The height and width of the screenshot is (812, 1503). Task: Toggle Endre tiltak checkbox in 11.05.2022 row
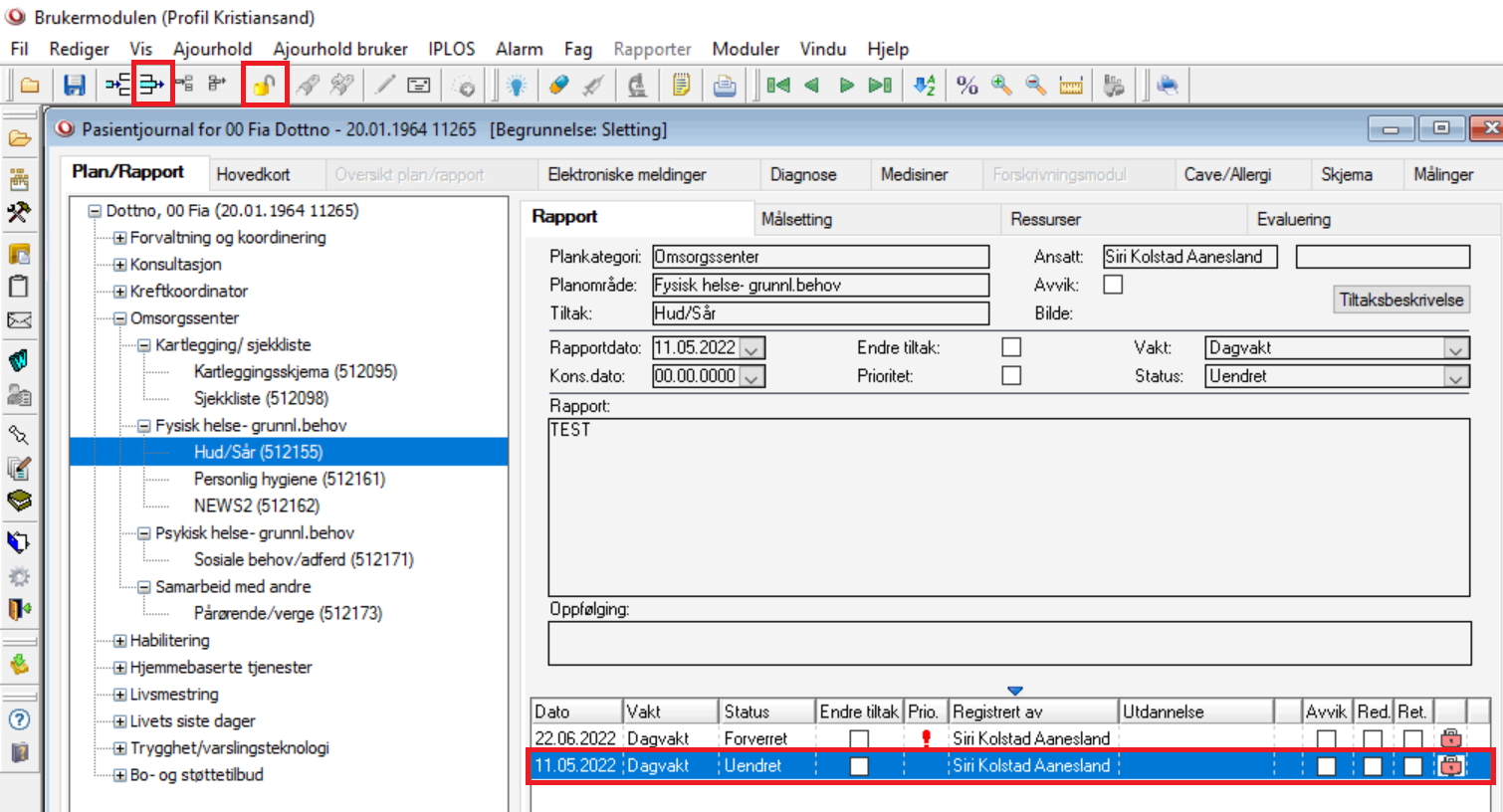coord(859,766)
